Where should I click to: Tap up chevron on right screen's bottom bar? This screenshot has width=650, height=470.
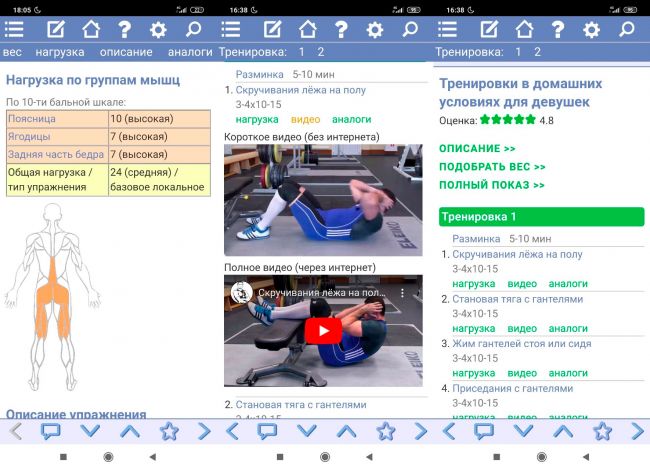pyautogui.click(x=563, y=432)
